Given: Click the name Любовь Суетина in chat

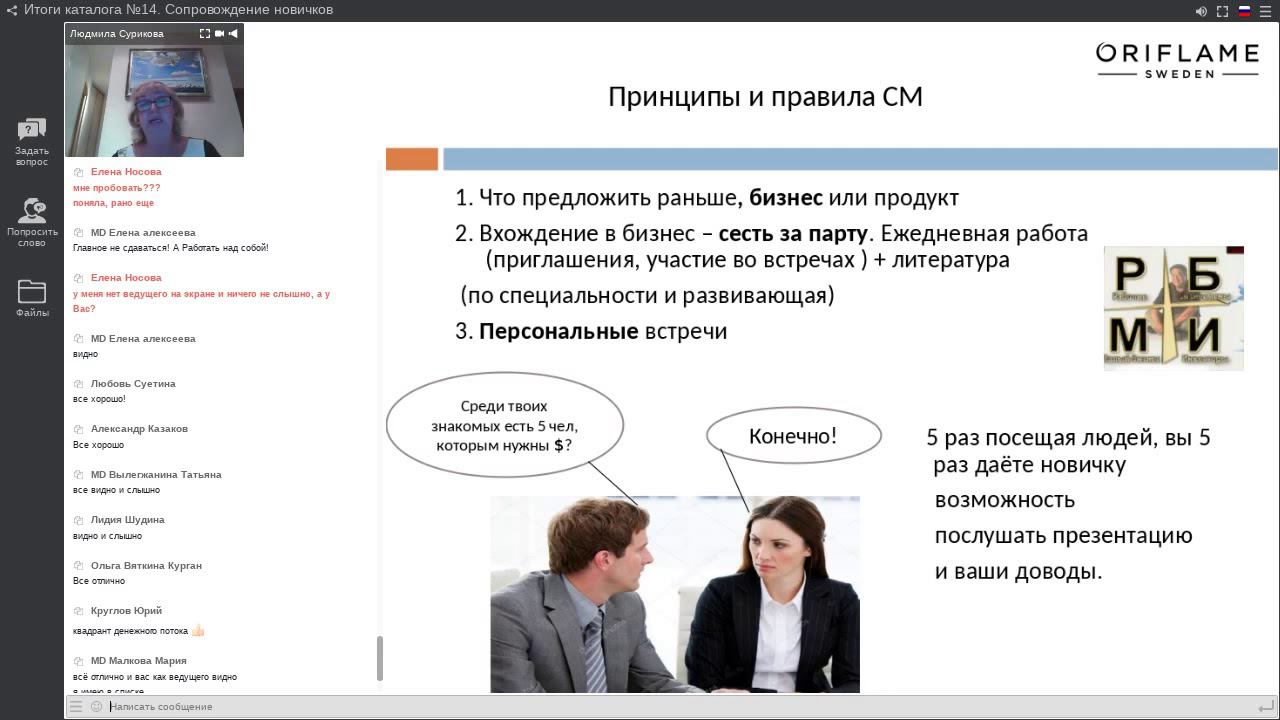Looking at the screenshot, I should pos(133,384).
